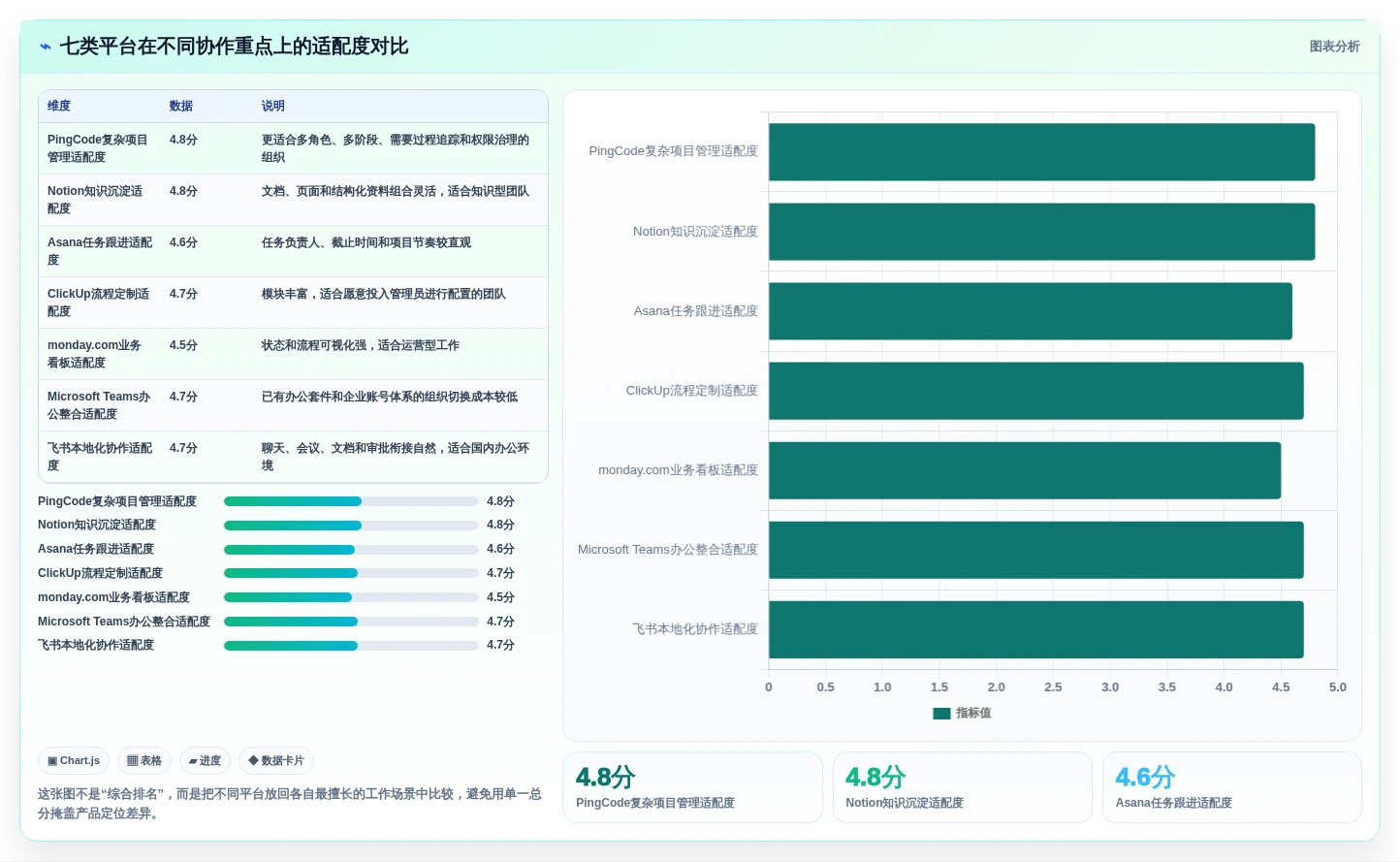Select the Notion知识沉淀适配度 table row name
Viewport: 1400px width, 862px height.
tap(95, 200)
